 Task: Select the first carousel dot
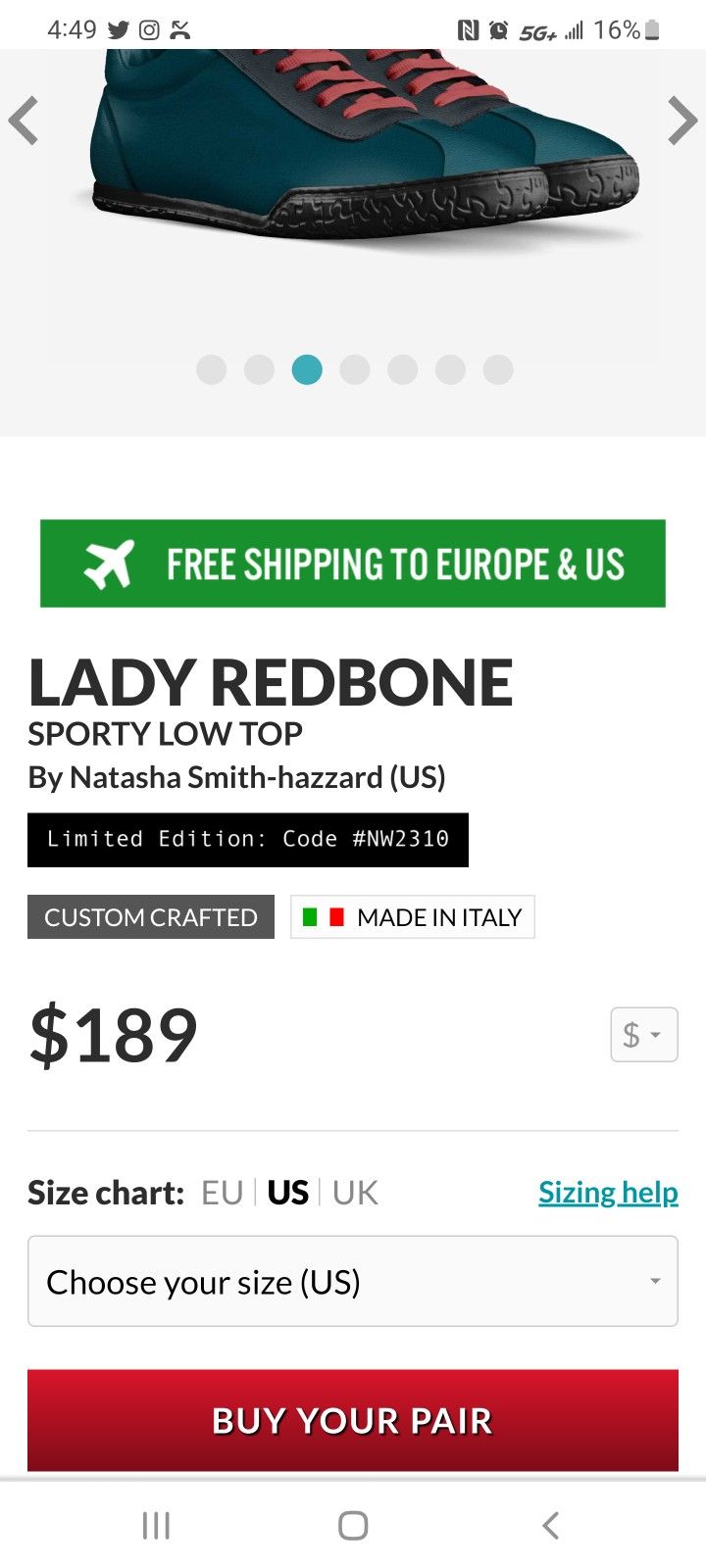pyautogui.click(x=211, y=369)
